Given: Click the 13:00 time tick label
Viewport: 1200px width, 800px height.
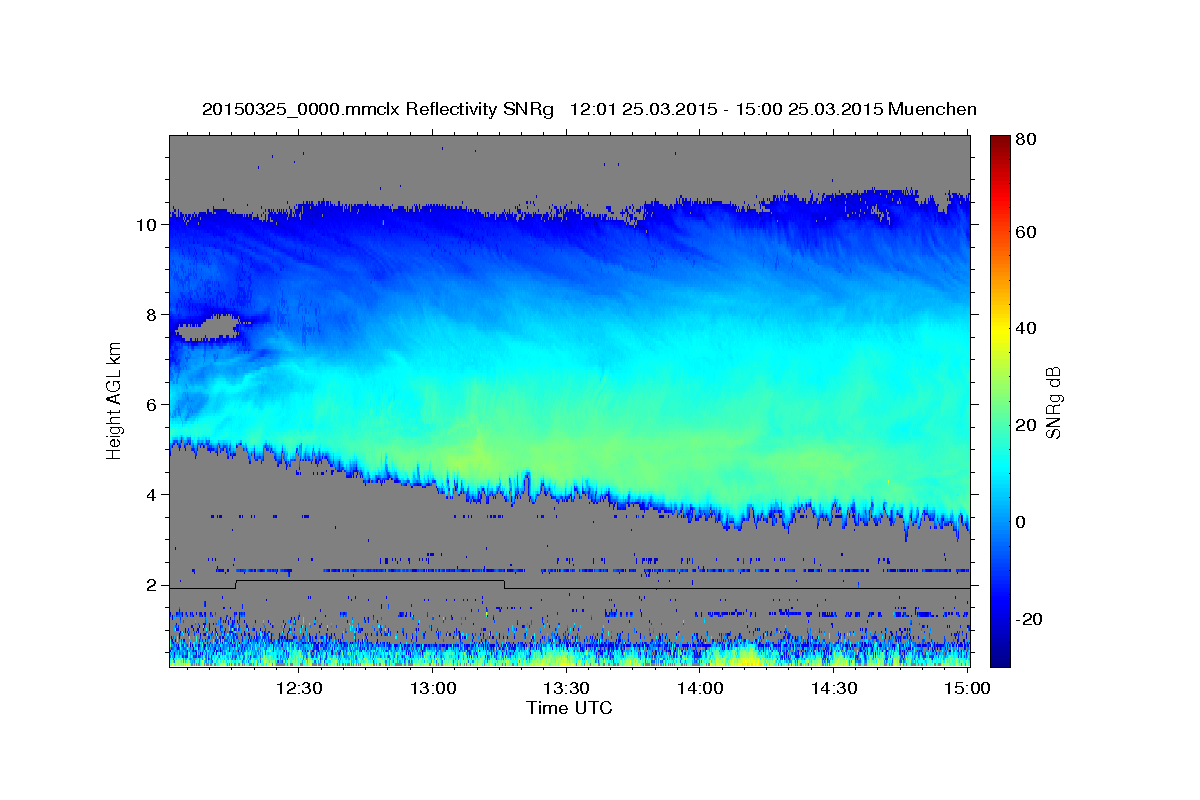Looking at the screenshot, I should (x=433, y=688).
